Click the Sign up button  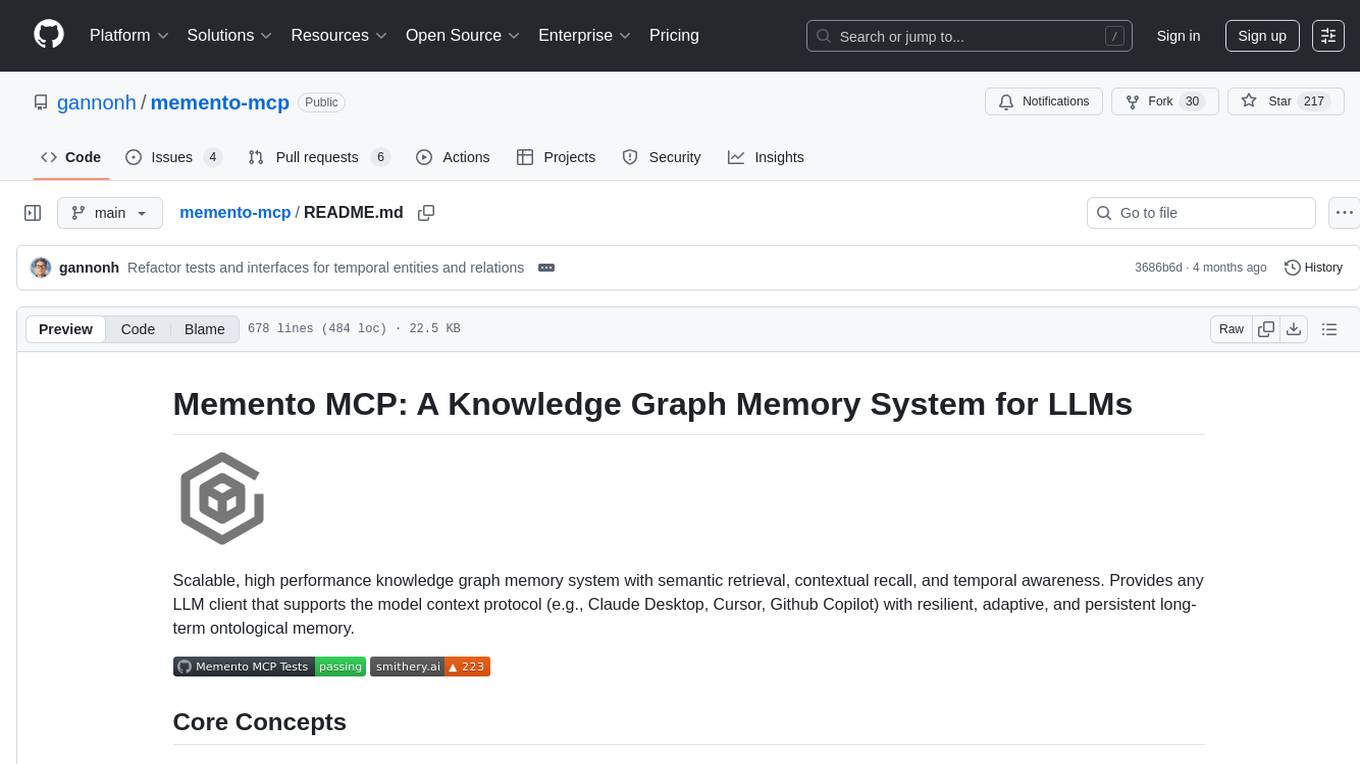pos(1262,36)
